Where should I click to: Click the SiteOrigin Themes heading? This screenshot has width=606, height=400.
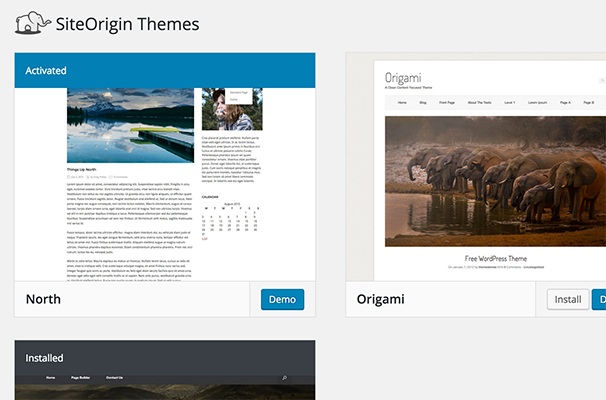coord(128,24)
